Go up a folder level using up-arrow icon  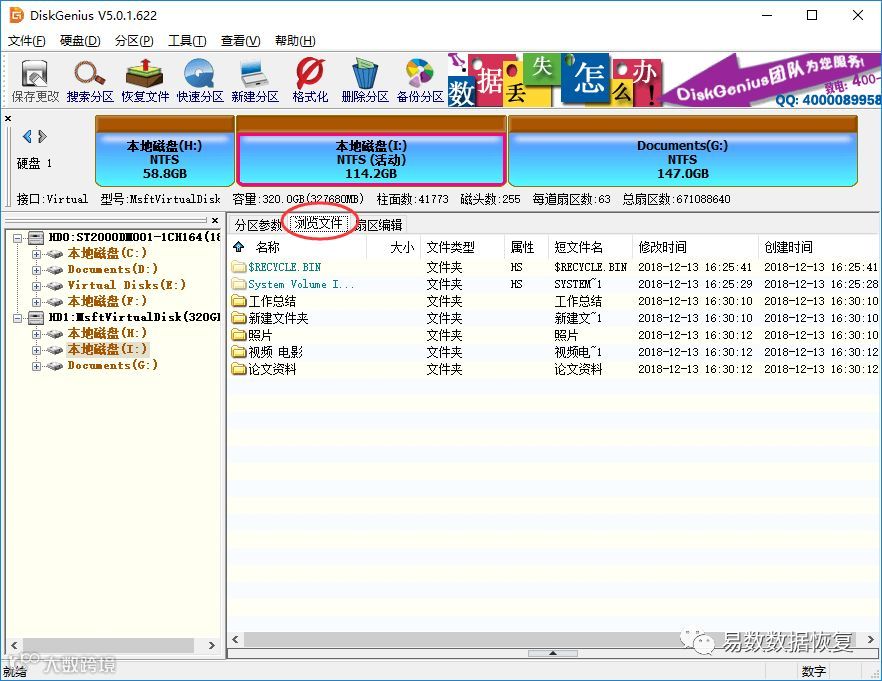point(238,247)
